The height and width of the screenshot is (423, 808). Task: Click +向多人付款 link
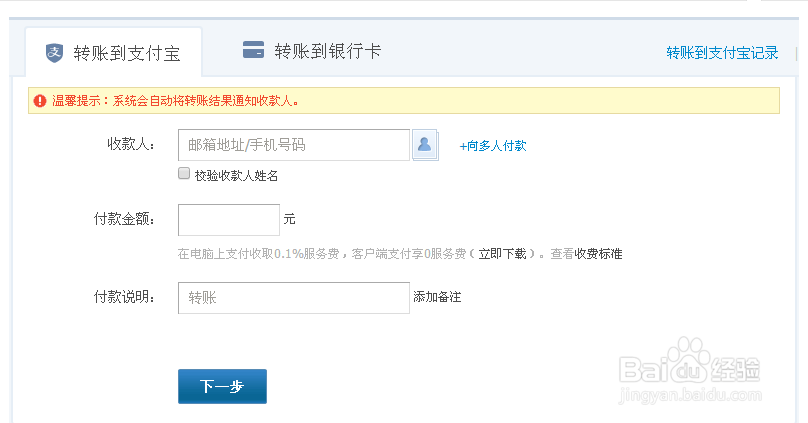point(493,146)
